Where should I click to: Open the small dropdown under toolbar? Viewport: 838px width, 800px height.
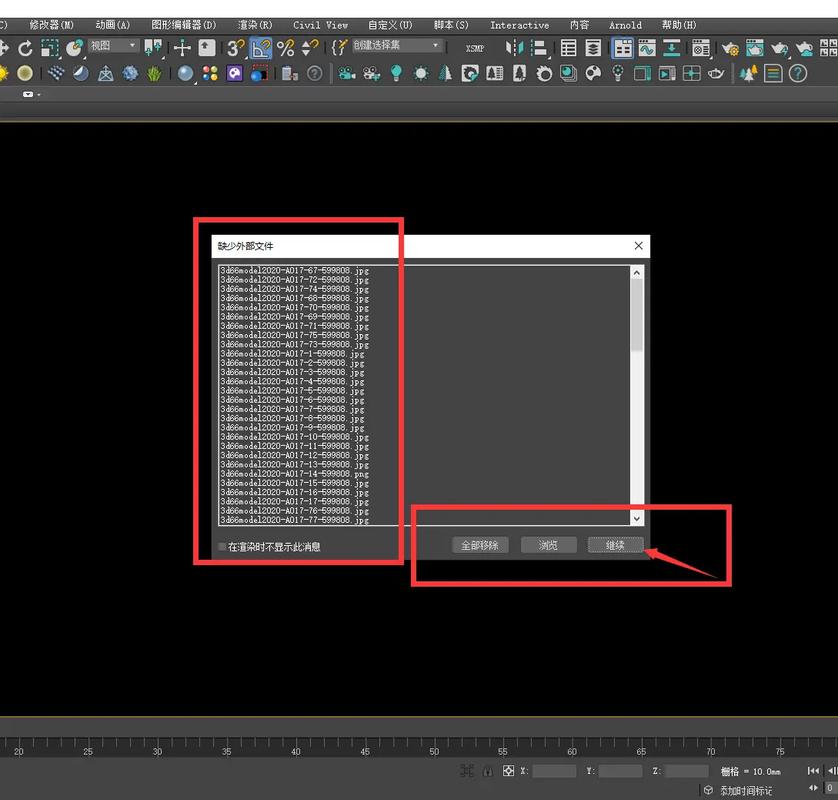tap(32, 95)
